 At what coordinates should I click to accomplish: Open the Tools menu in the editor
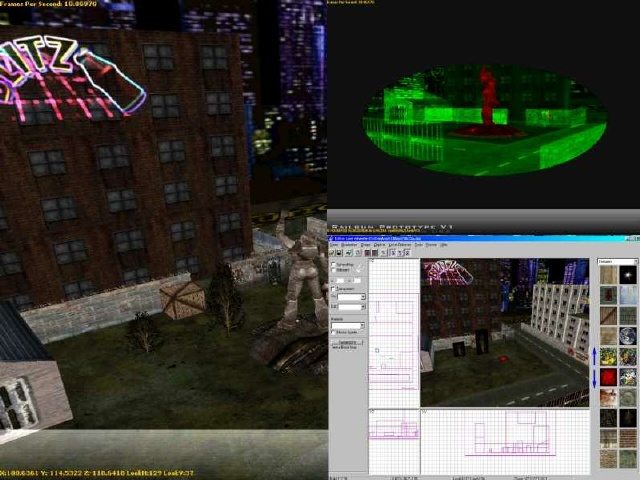[x=419, y=245]
